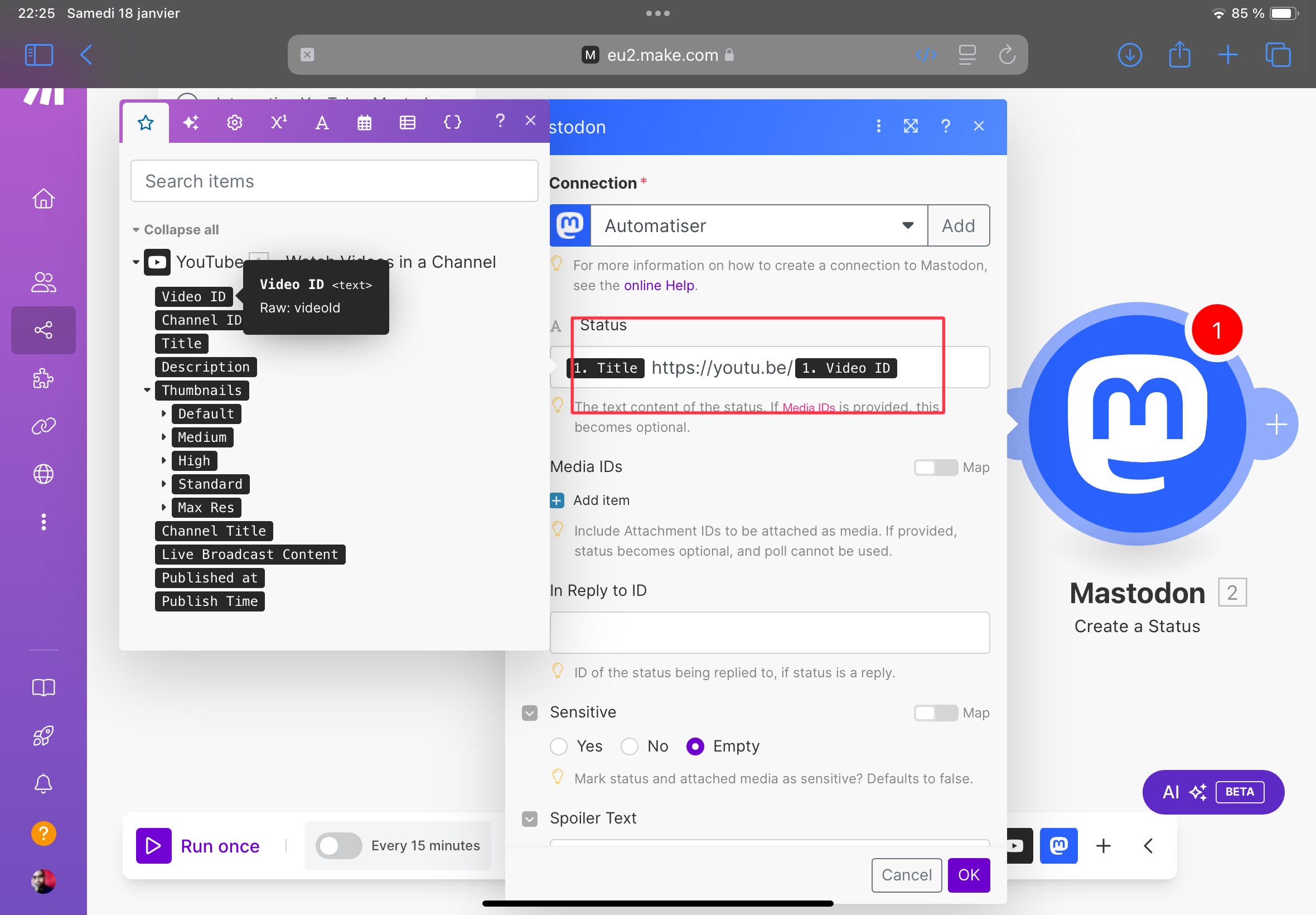
Task: Reload the make.com page
Action: [x=1007, y=55]
